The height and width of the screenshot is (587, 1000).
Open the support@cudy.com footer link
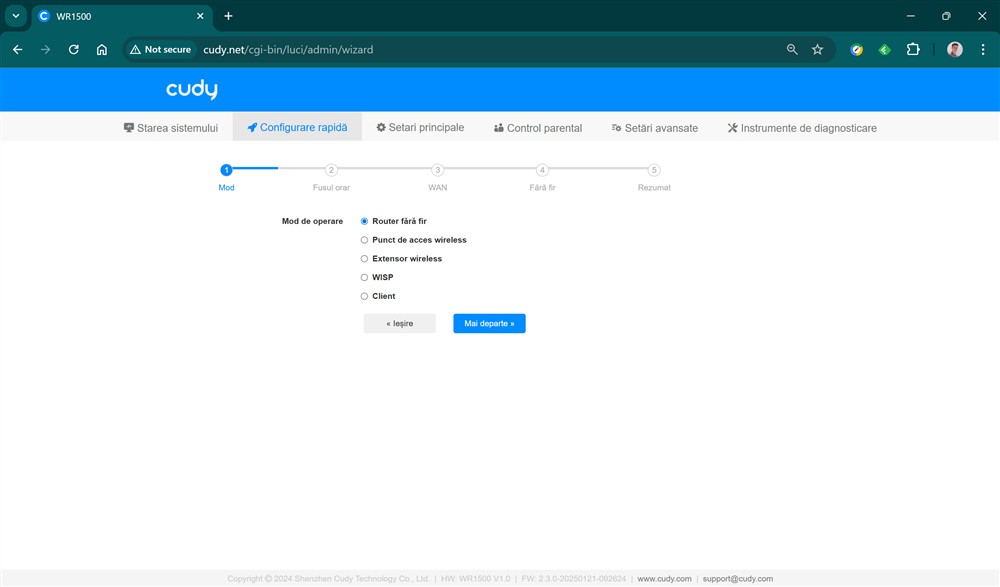click(737, 579)
